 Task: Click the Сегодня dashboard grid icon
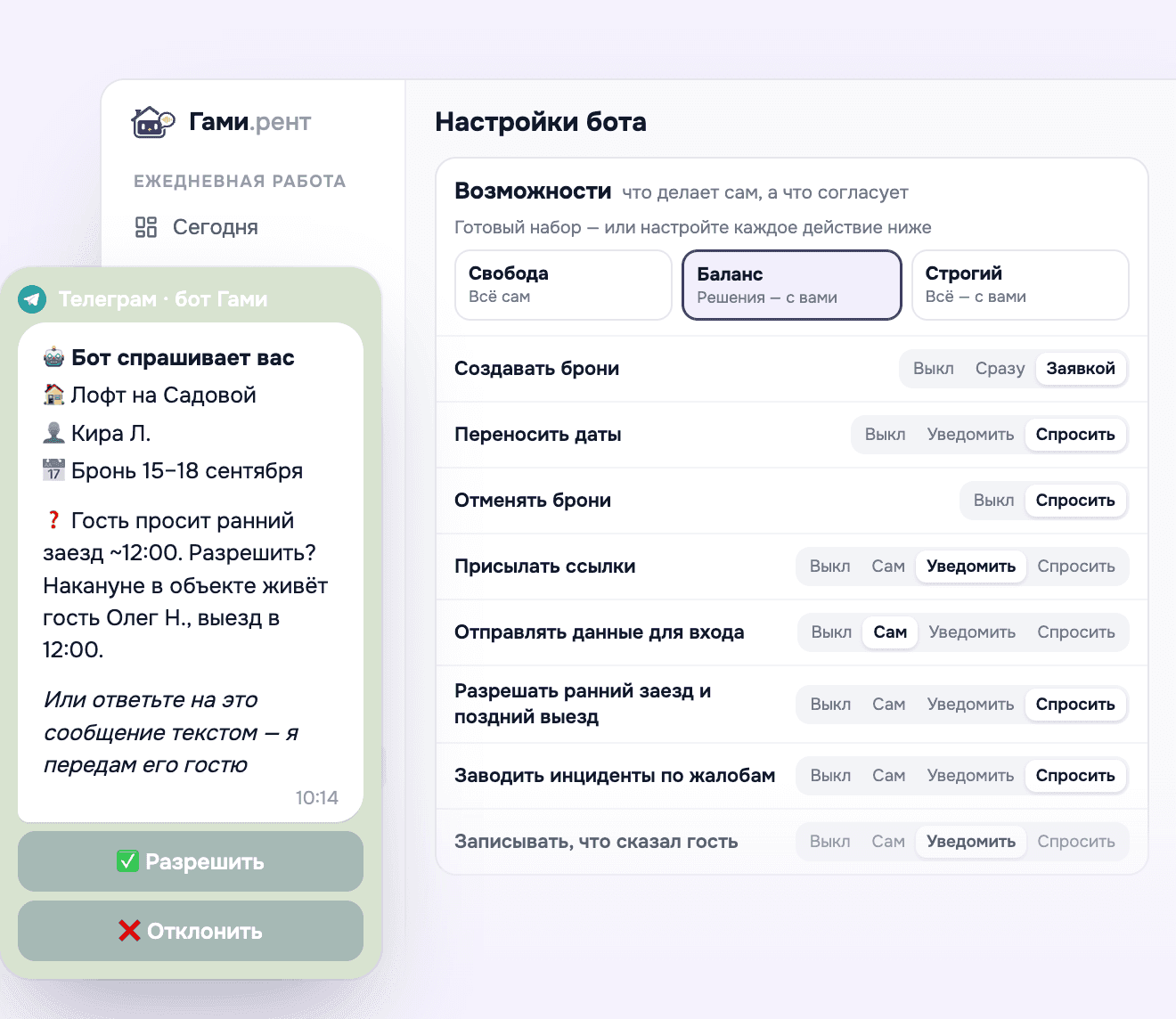click(146, 227)
